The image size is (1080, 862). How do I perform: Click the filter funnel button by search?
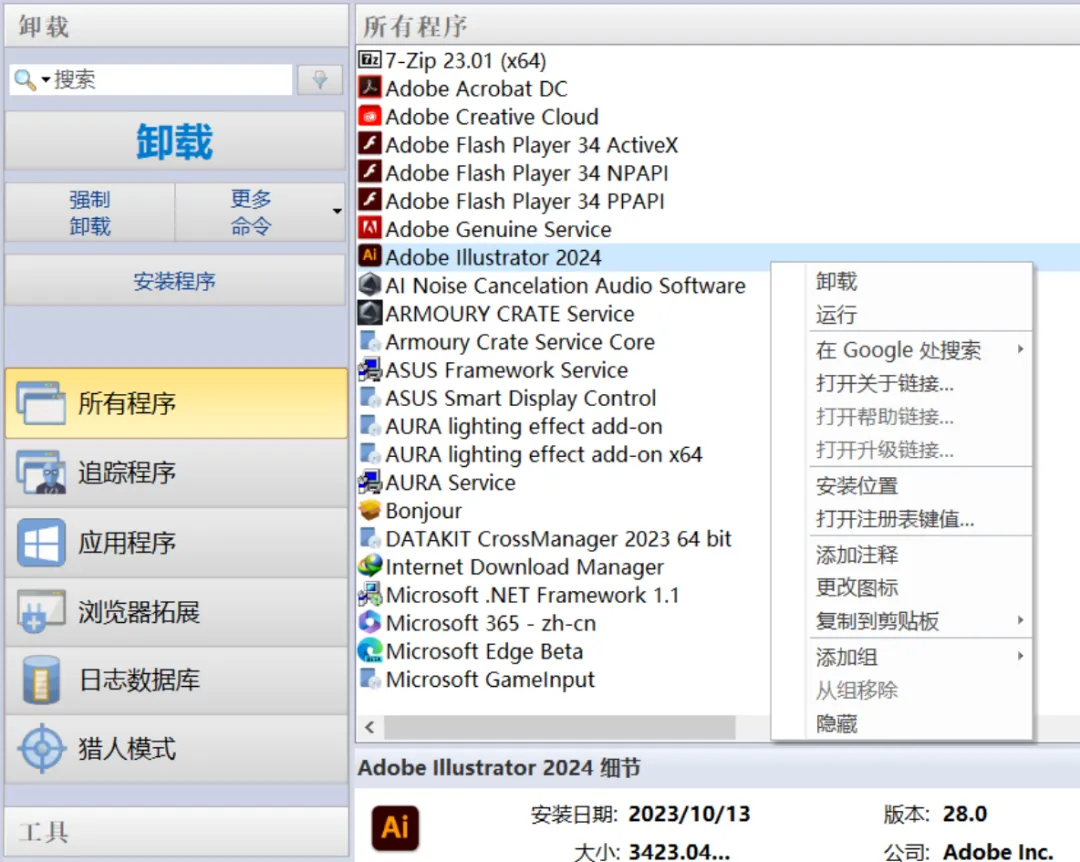pyautogui.click(x=320, y=80)
